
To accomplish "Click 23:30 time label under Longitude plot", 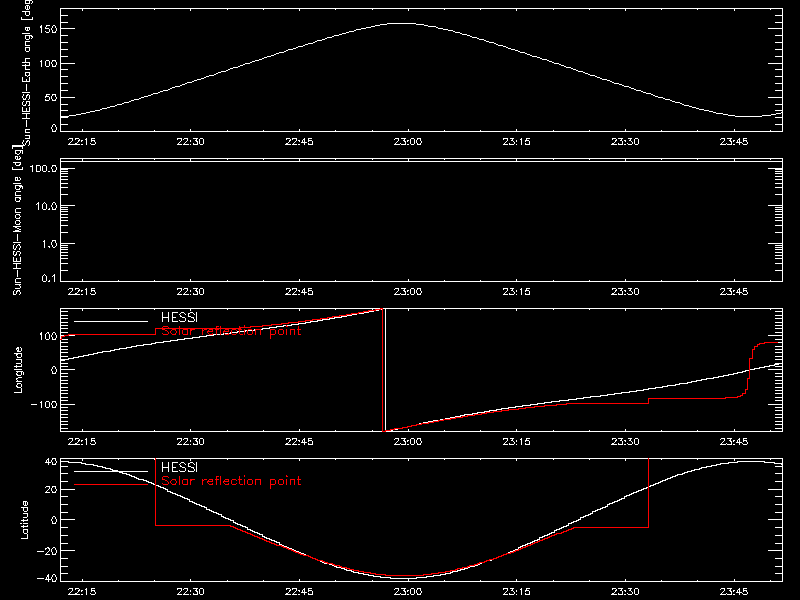I will (625, 441).
